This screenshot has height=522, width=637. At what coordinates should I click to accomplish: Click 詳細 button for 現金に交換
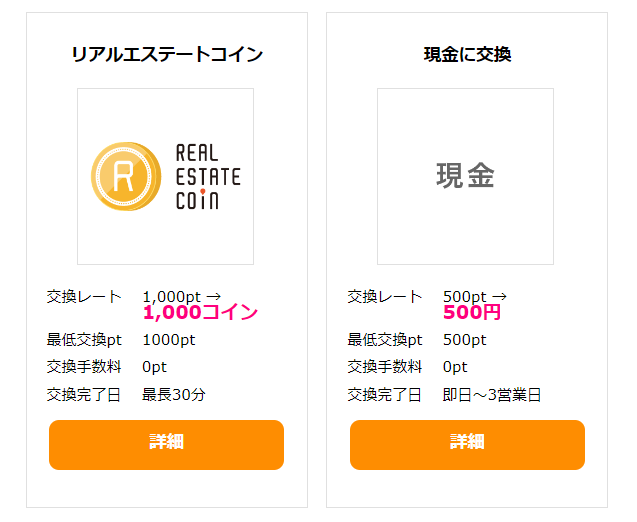(x=467, y=445)
